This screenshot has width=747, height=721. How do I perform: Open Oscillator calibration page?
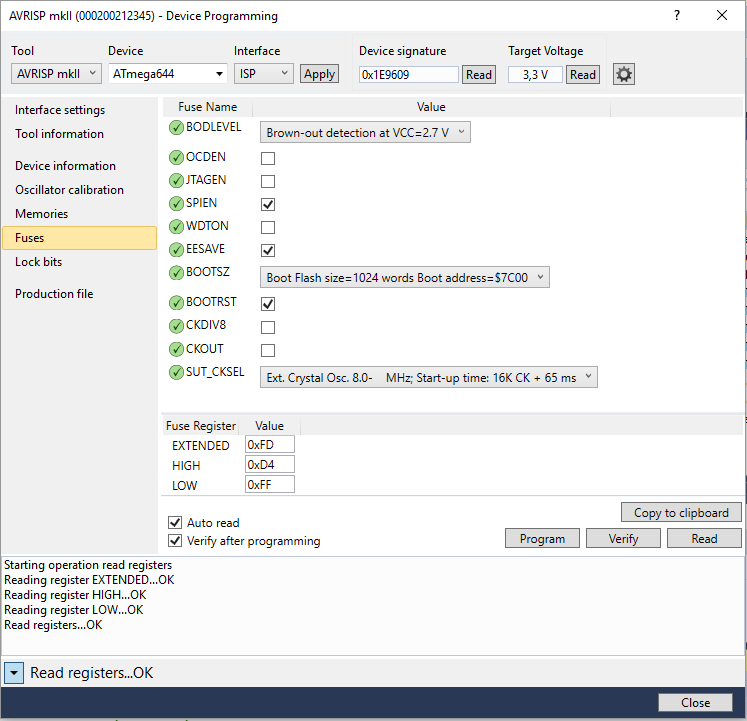(70, 190)
